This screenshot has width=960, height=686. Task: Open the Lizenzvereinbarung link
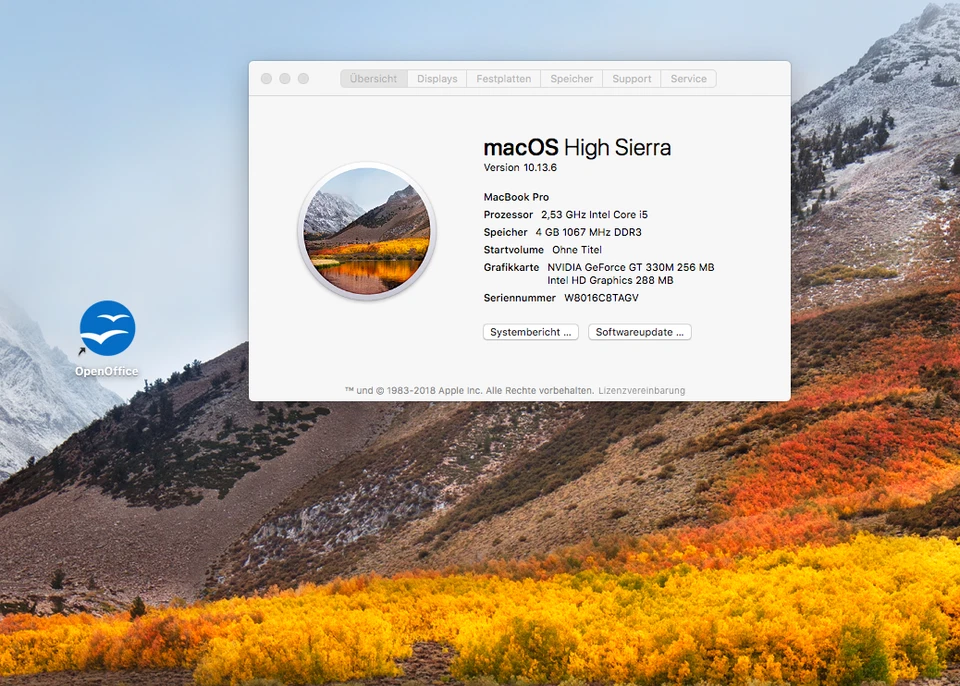(644, 390)
